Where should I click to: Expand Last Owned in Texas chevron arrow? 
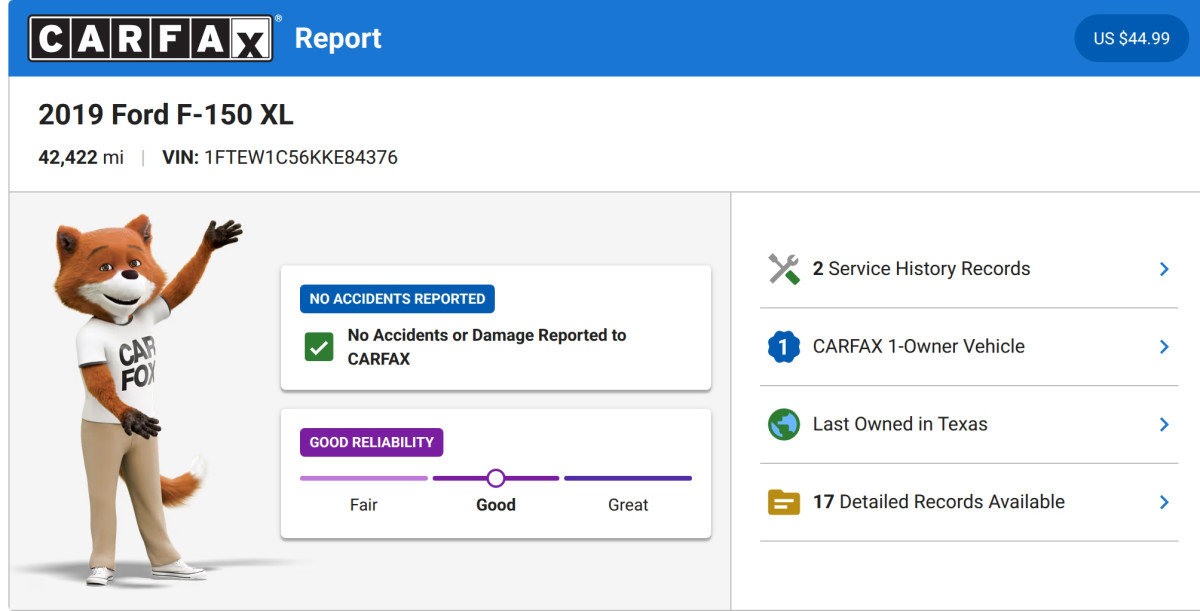(1164, 424)
